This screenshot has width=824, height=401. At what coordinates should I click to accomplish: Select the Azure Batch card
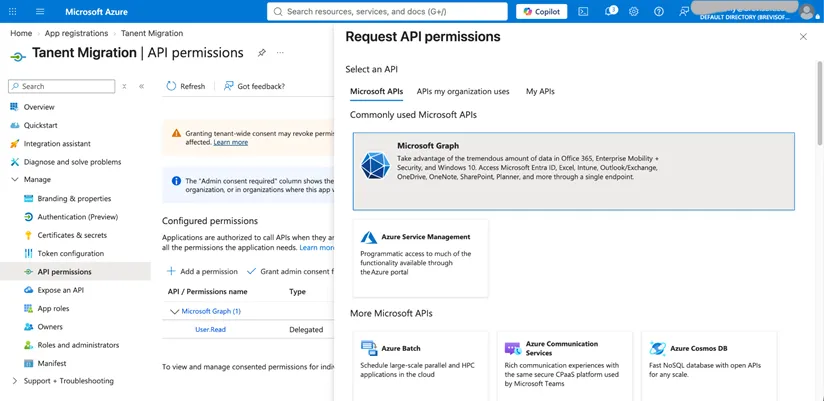(420, 366)
